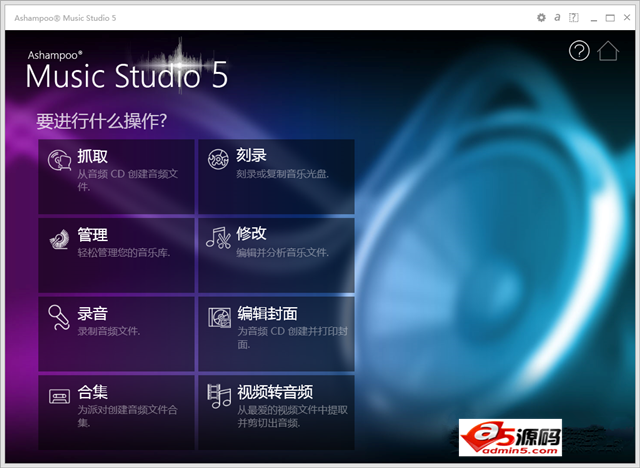The width and height of the screenshot is (640, 468).
Task: Go to home screen via house icon
Action: 608,51
